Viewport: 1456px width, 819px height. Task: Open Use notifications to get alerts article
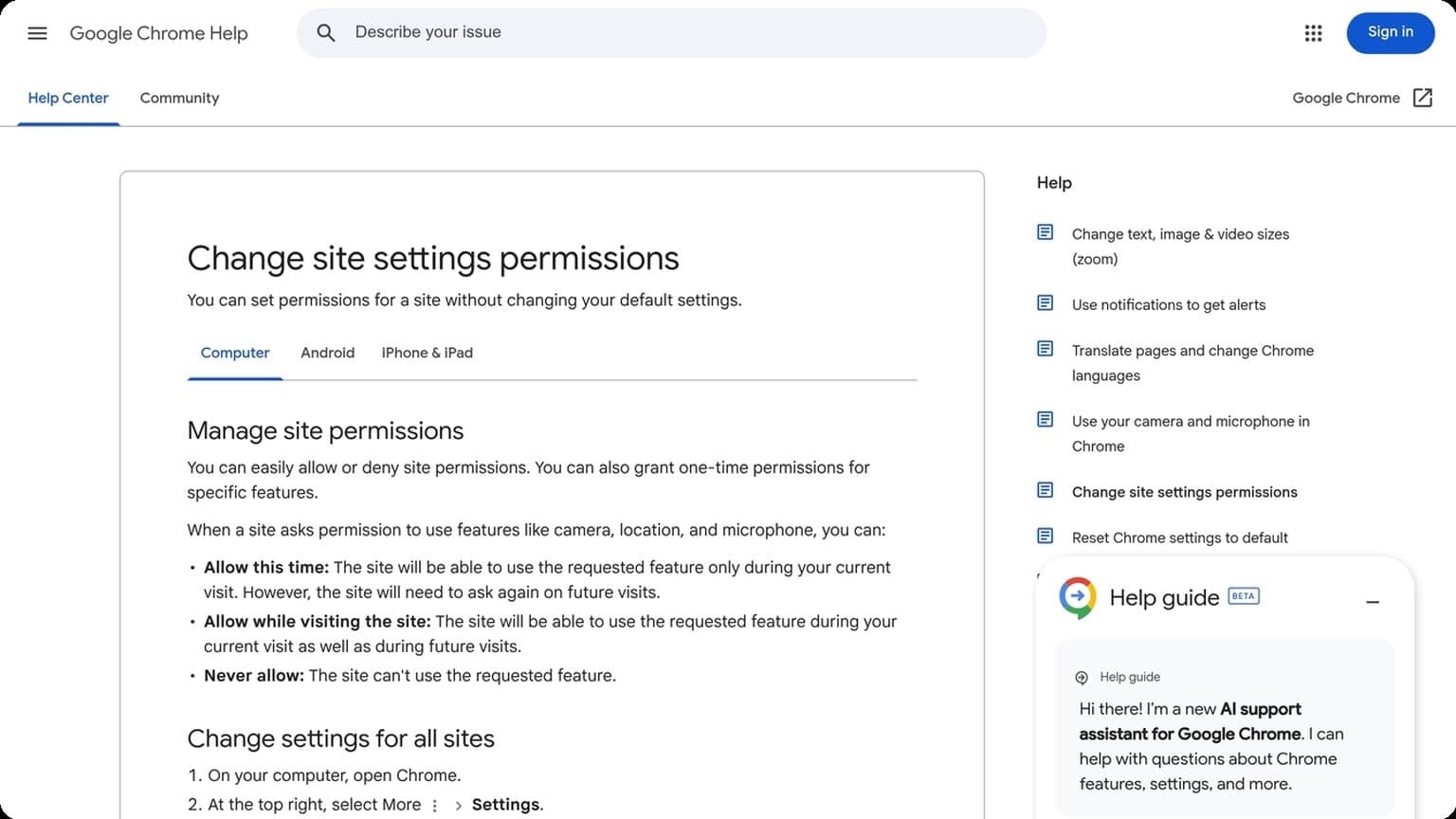click(x=1169, y=304)
